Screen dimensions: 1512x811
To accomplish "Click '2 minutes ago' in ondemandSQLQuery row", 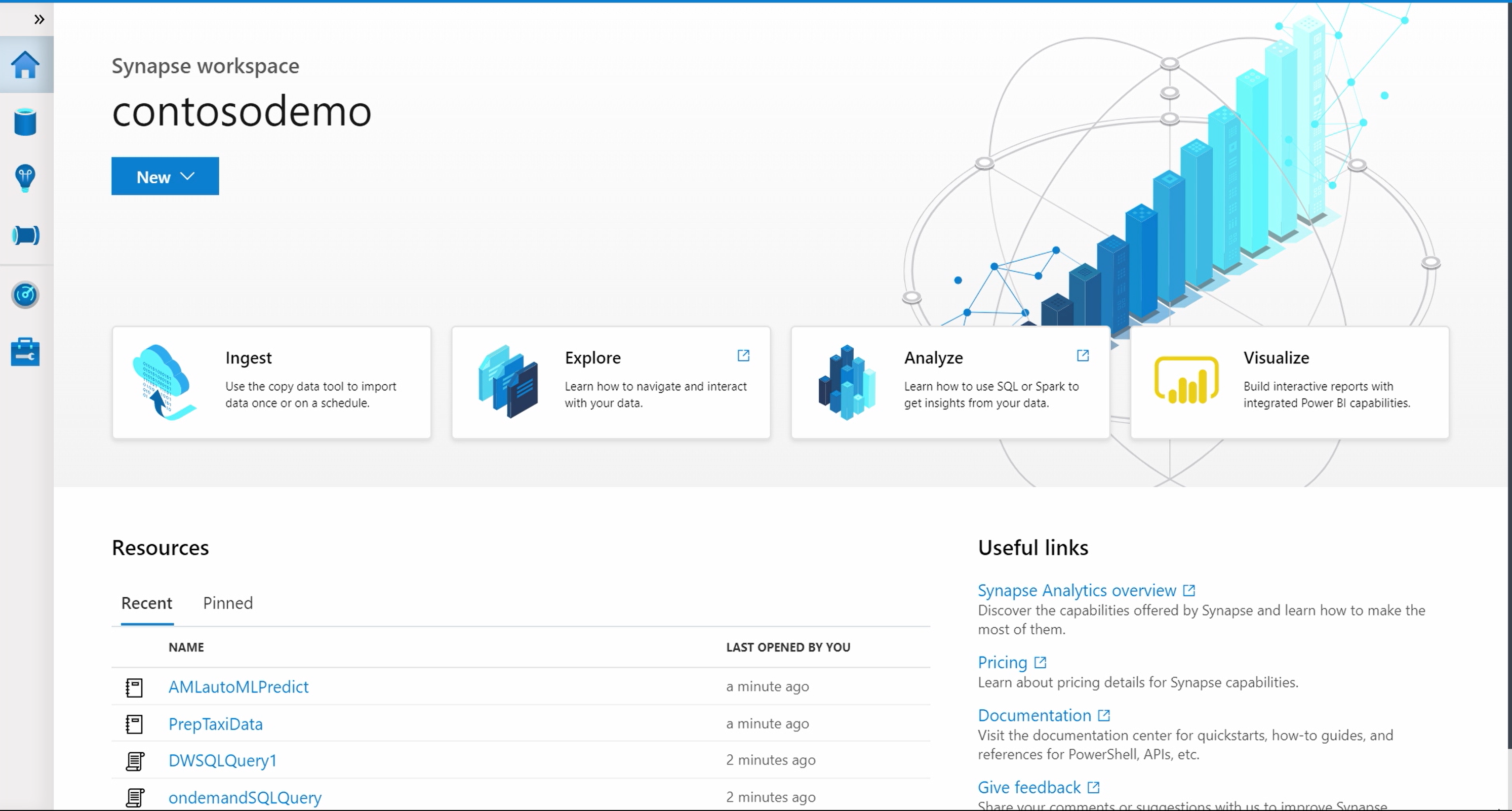I will [x=771, y=797].
